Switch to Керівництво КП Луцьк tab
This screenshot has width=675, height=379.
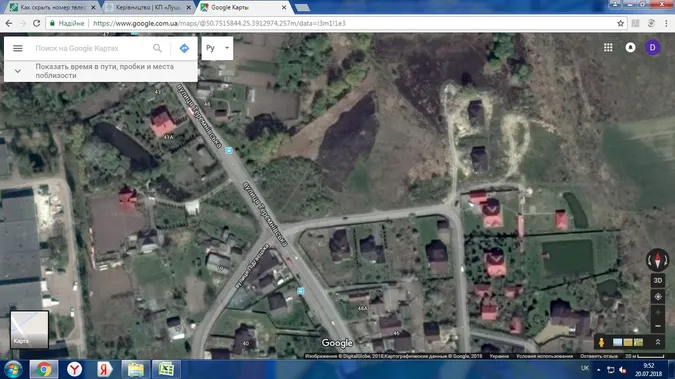click(x=149, y=7)
